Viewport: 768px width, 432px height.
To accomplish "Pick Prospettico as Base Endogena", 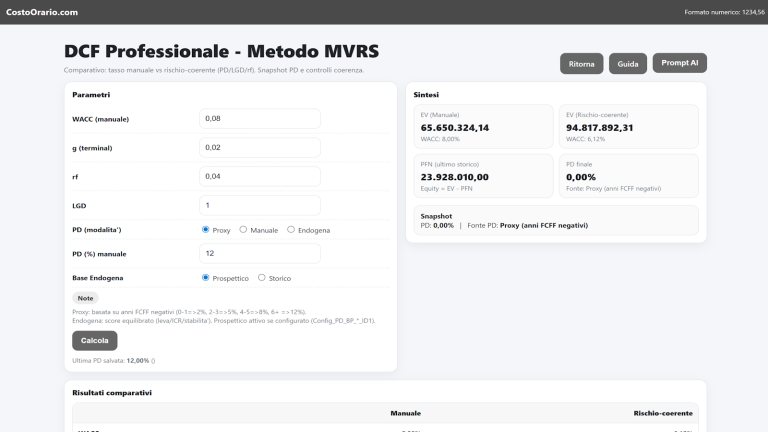I will pyautogui.click(x=206, y=278).
